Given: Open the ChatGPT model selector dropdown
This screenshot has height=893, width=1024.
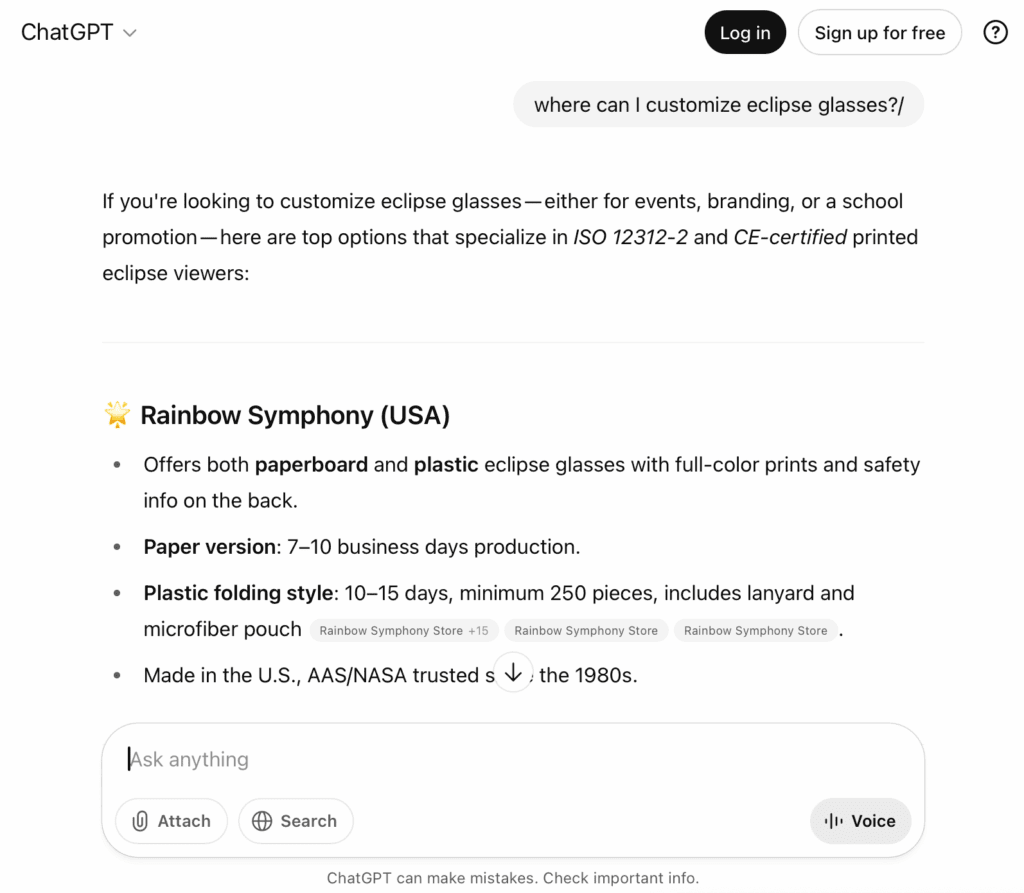Looking at the screenshot, I should click(79, 32).
